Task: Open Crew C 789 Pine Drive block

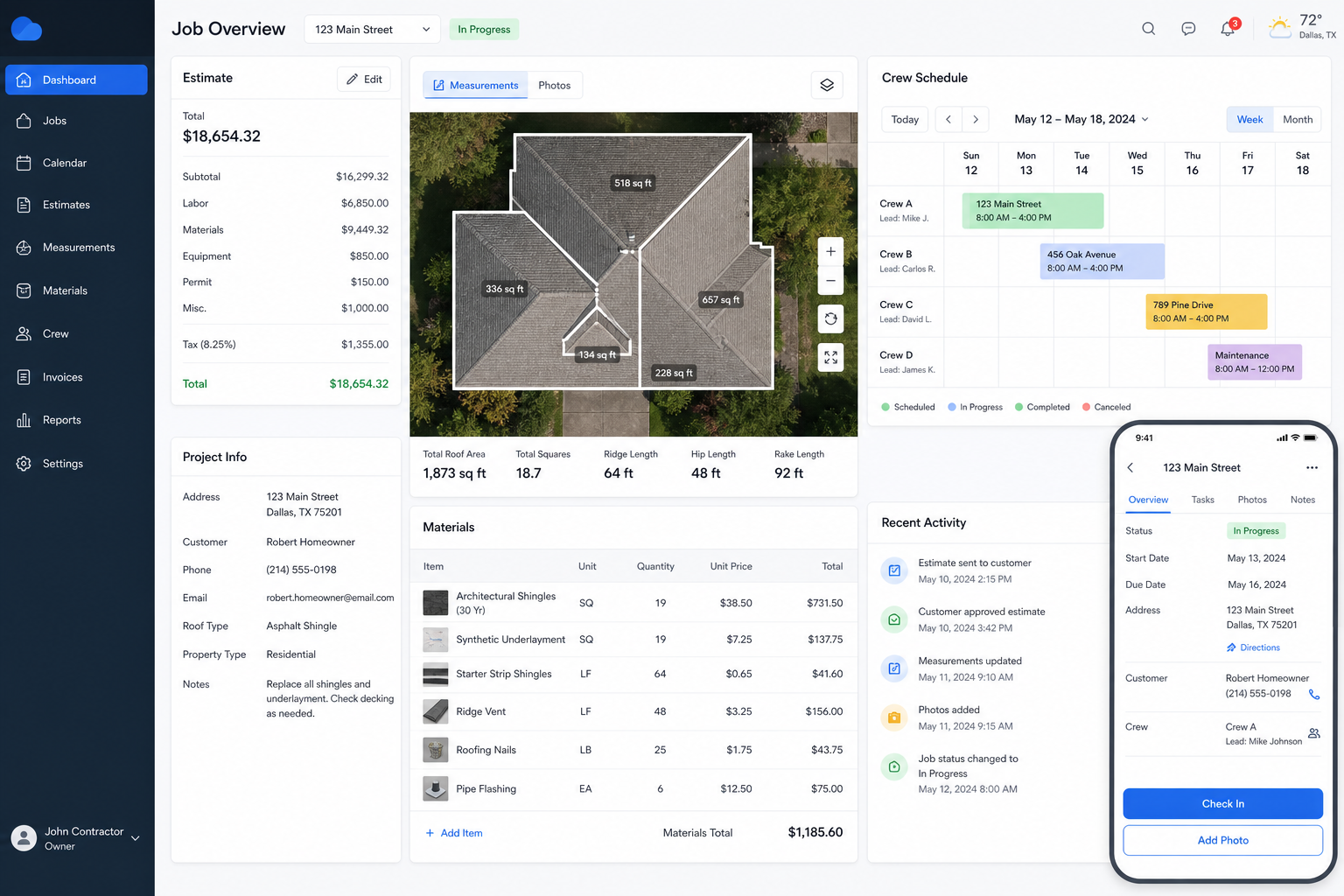Action: (x=1206, y=311)
